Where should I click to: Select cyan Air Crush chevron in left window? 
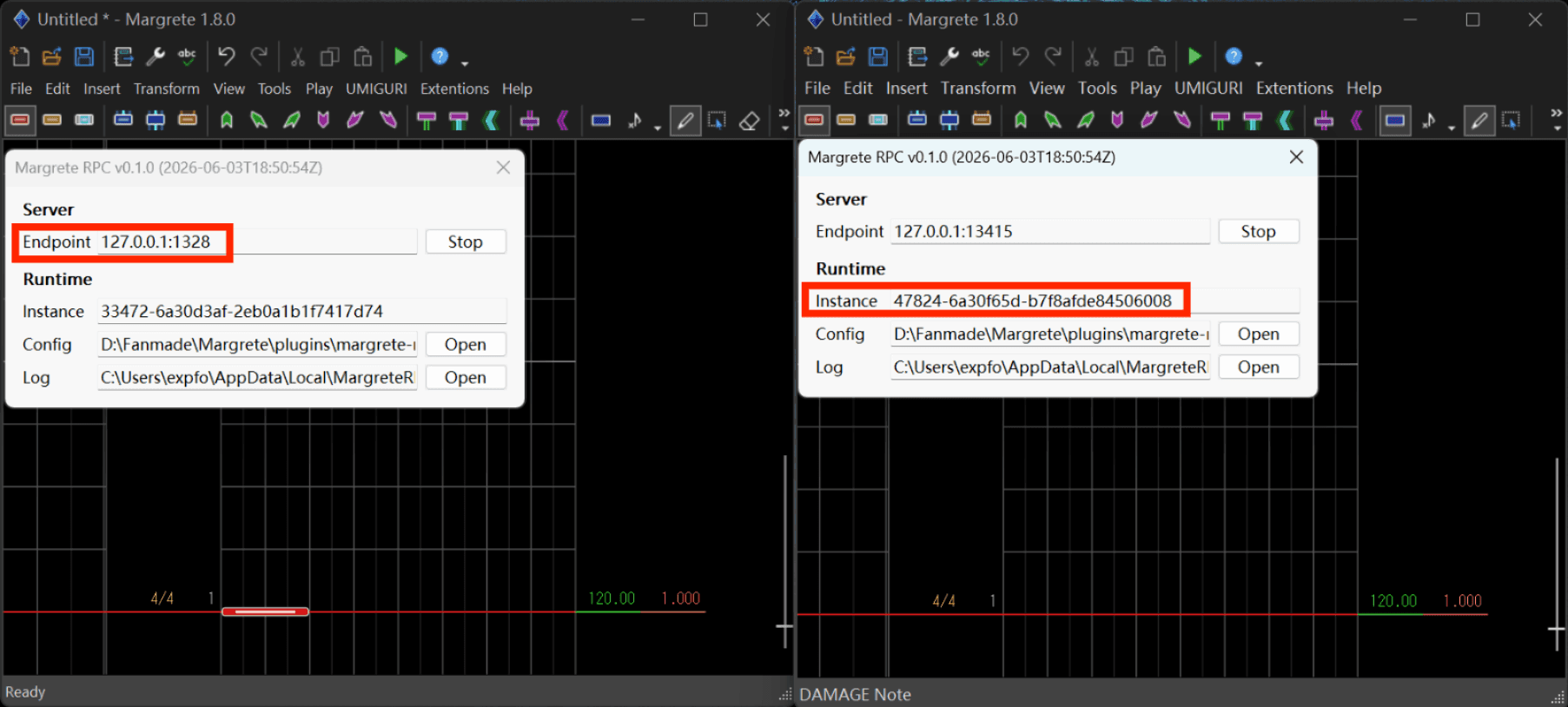coord(491,120)
